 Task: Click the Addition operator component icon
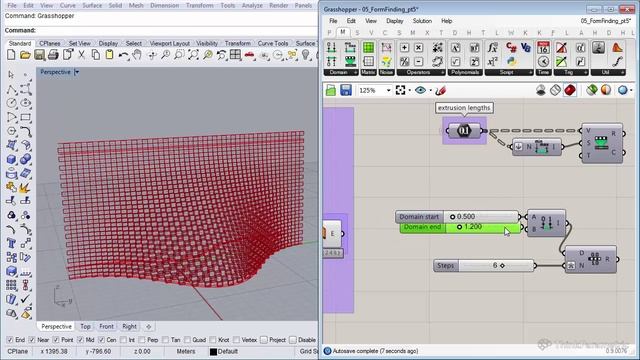click(404, 48)
